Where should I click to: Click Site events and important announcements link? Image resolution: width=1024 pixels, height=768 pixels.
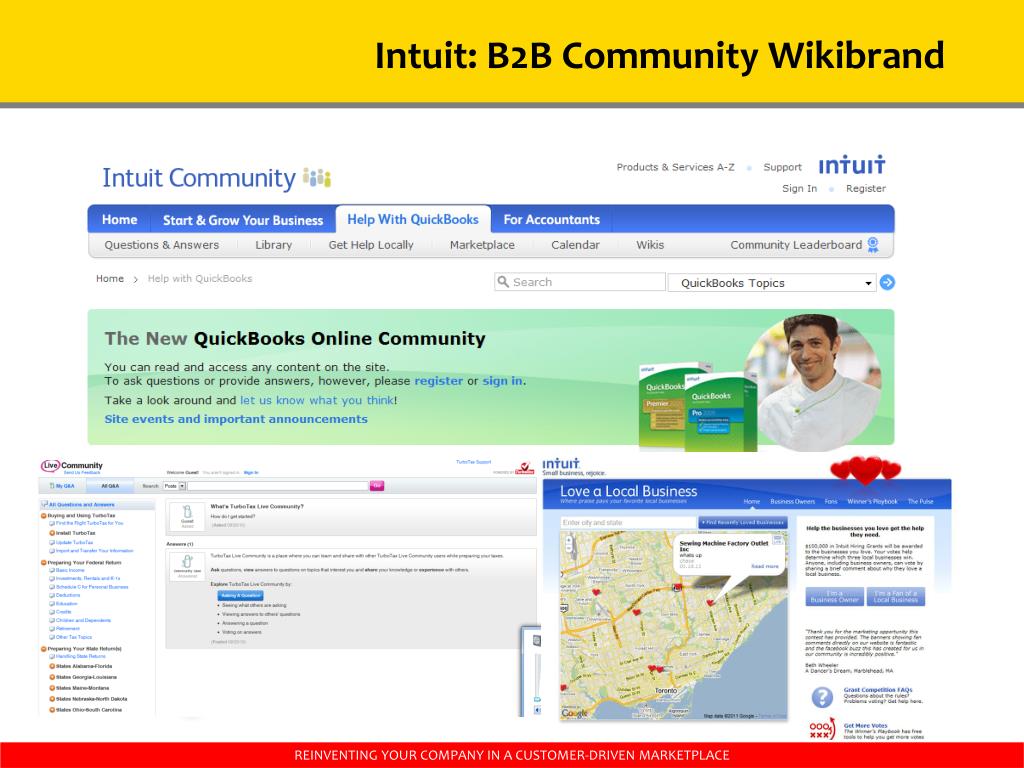236,419
